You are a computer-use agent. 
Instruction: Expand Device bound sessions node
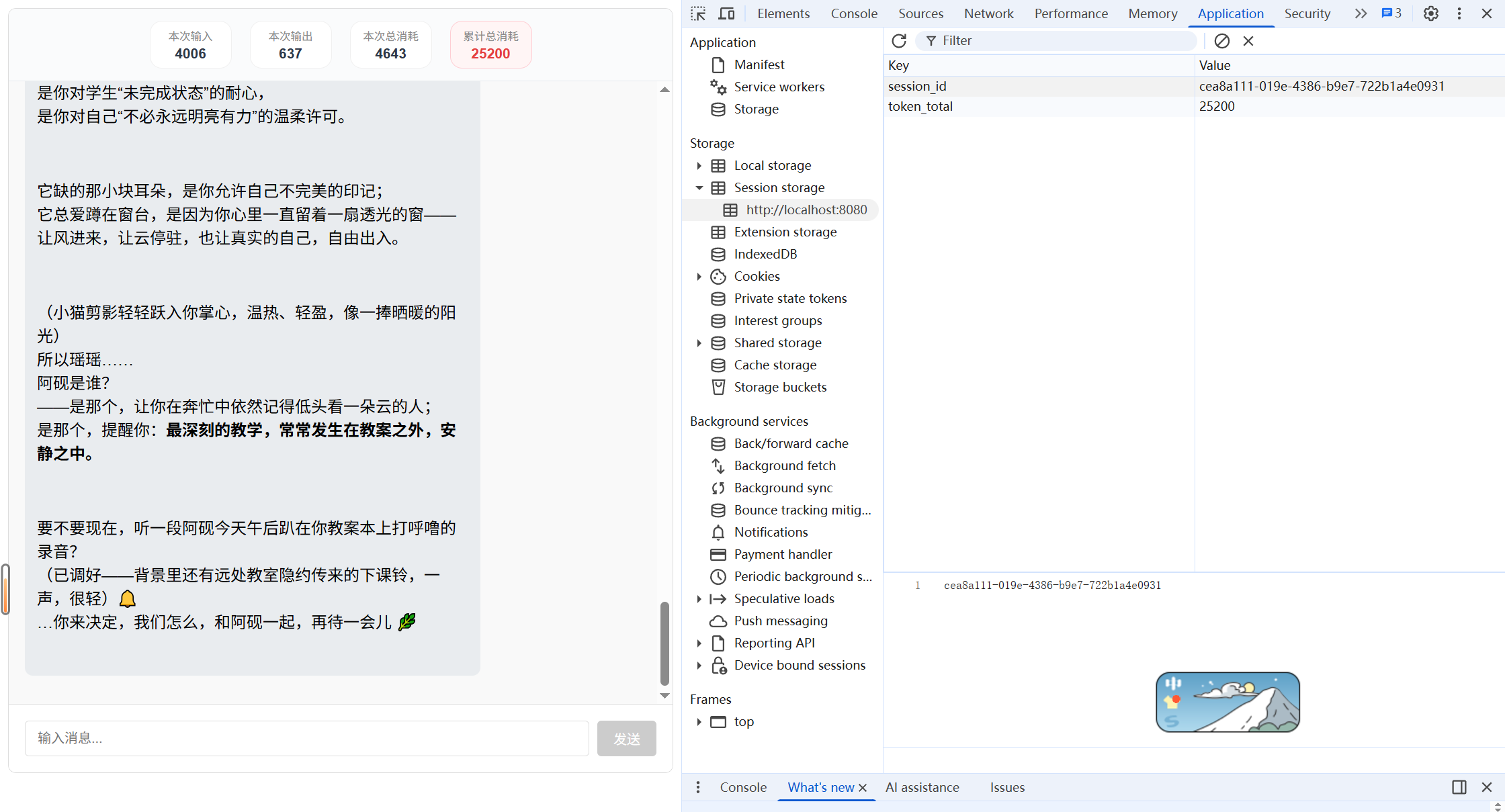click(x=699, y=665)
